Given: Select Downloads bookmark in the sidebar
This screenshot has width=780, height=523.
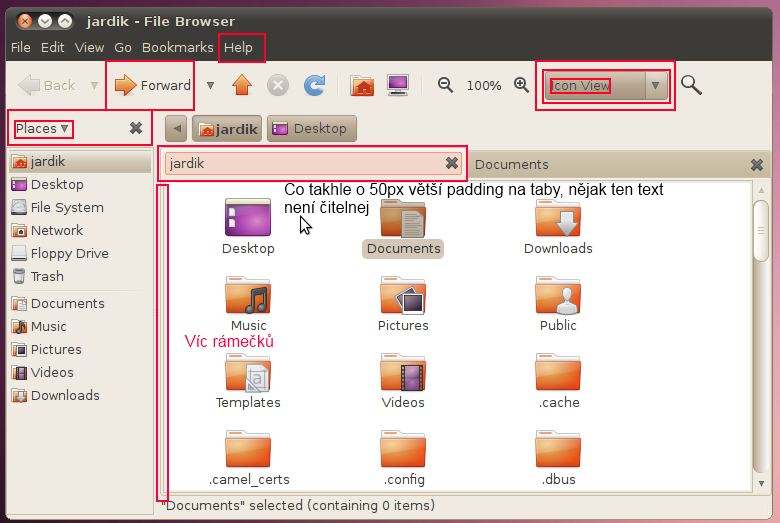Looking at the screenshot, I should coord(80,395).
